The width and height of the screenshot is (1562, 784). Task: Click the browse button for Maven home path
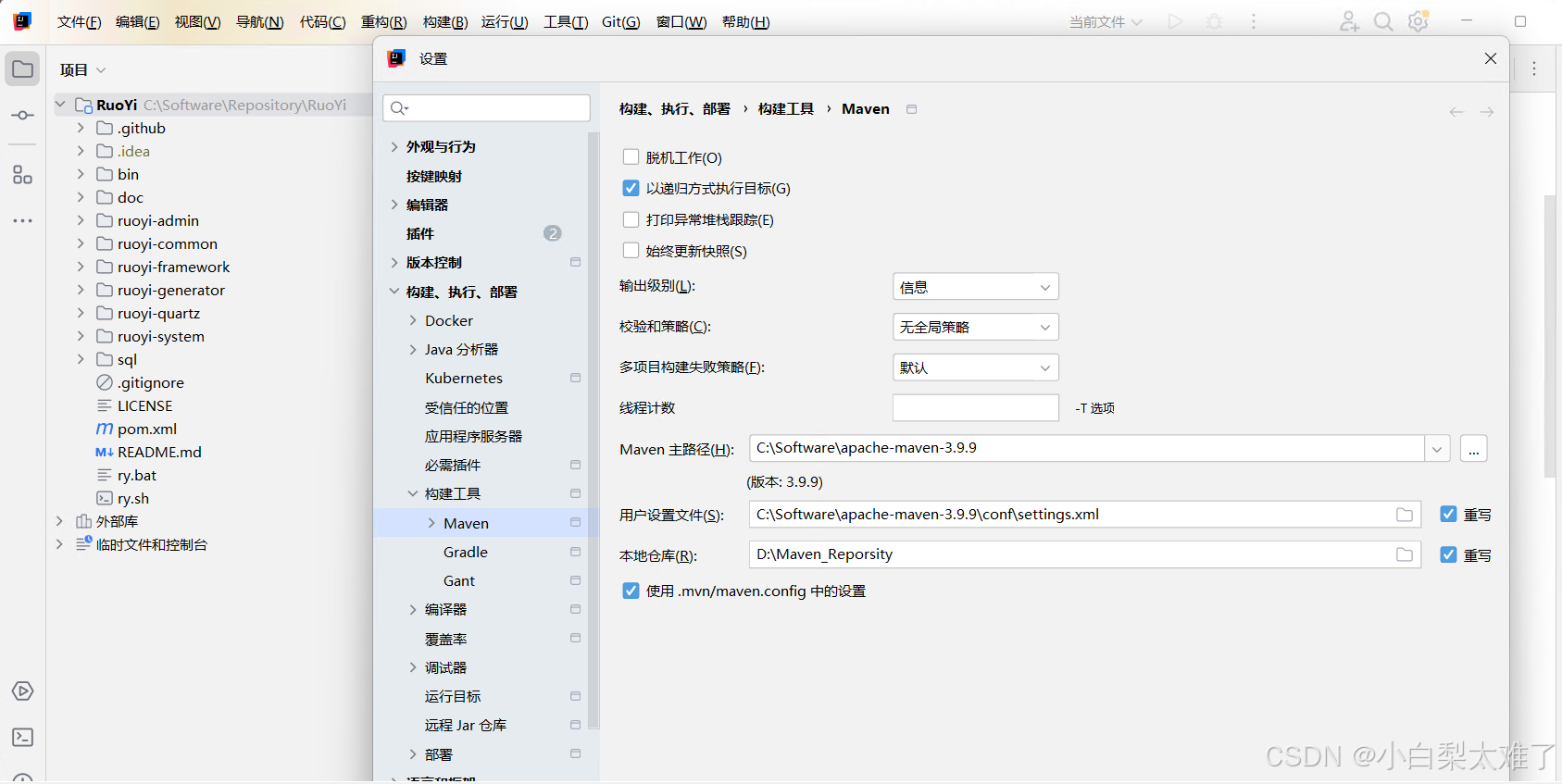1473,449
